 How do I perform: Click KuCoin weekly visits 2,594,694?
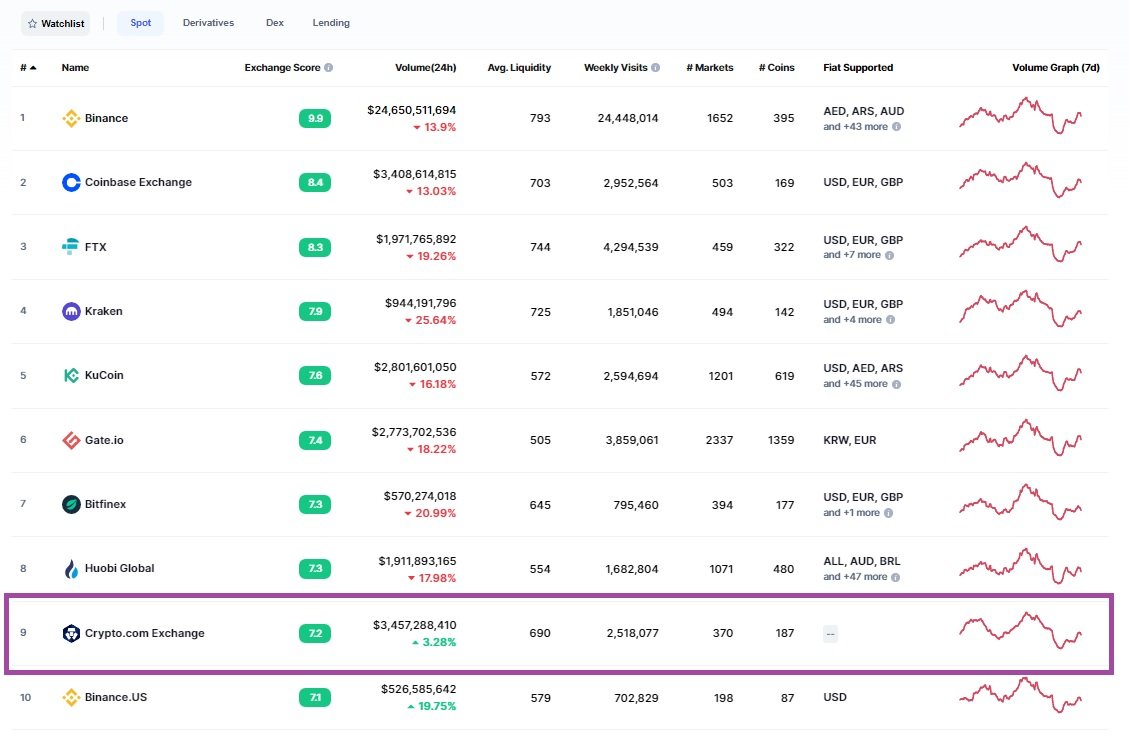point(631,376)
